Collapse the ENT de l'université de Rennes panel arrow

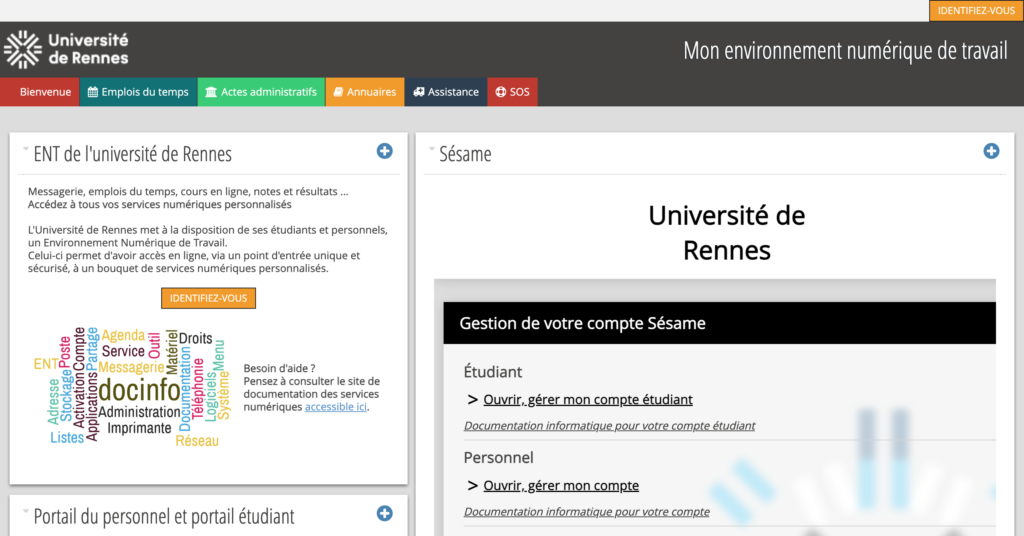(x=26, y=149)
